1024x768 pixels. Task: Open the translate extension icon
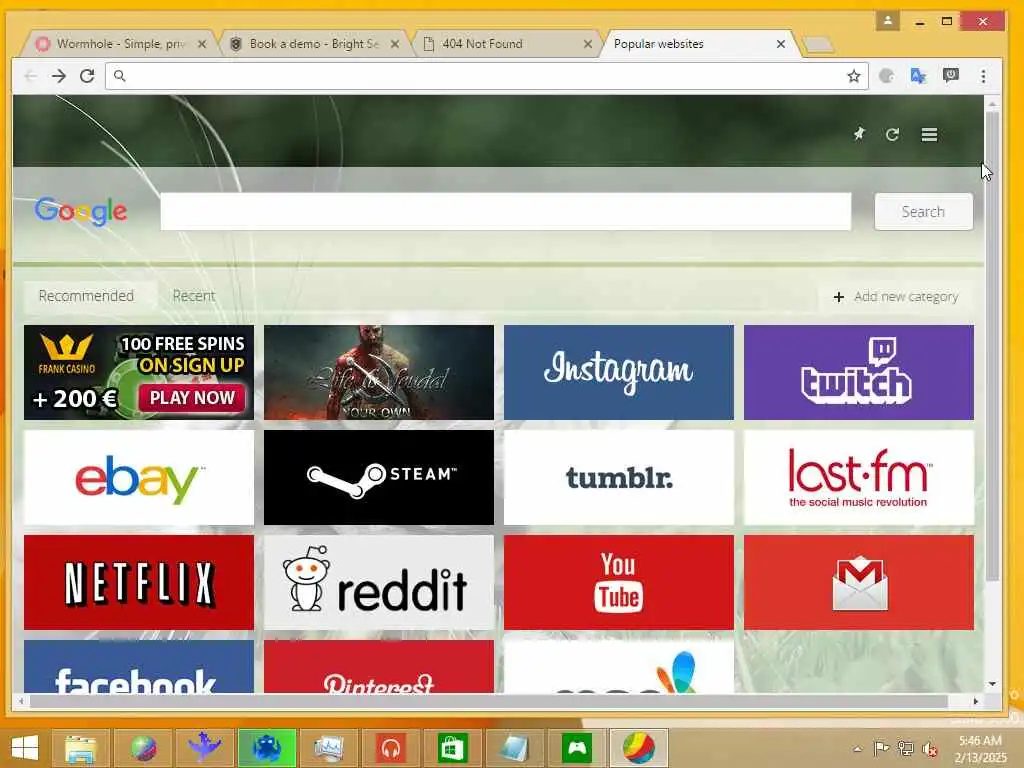918,76
